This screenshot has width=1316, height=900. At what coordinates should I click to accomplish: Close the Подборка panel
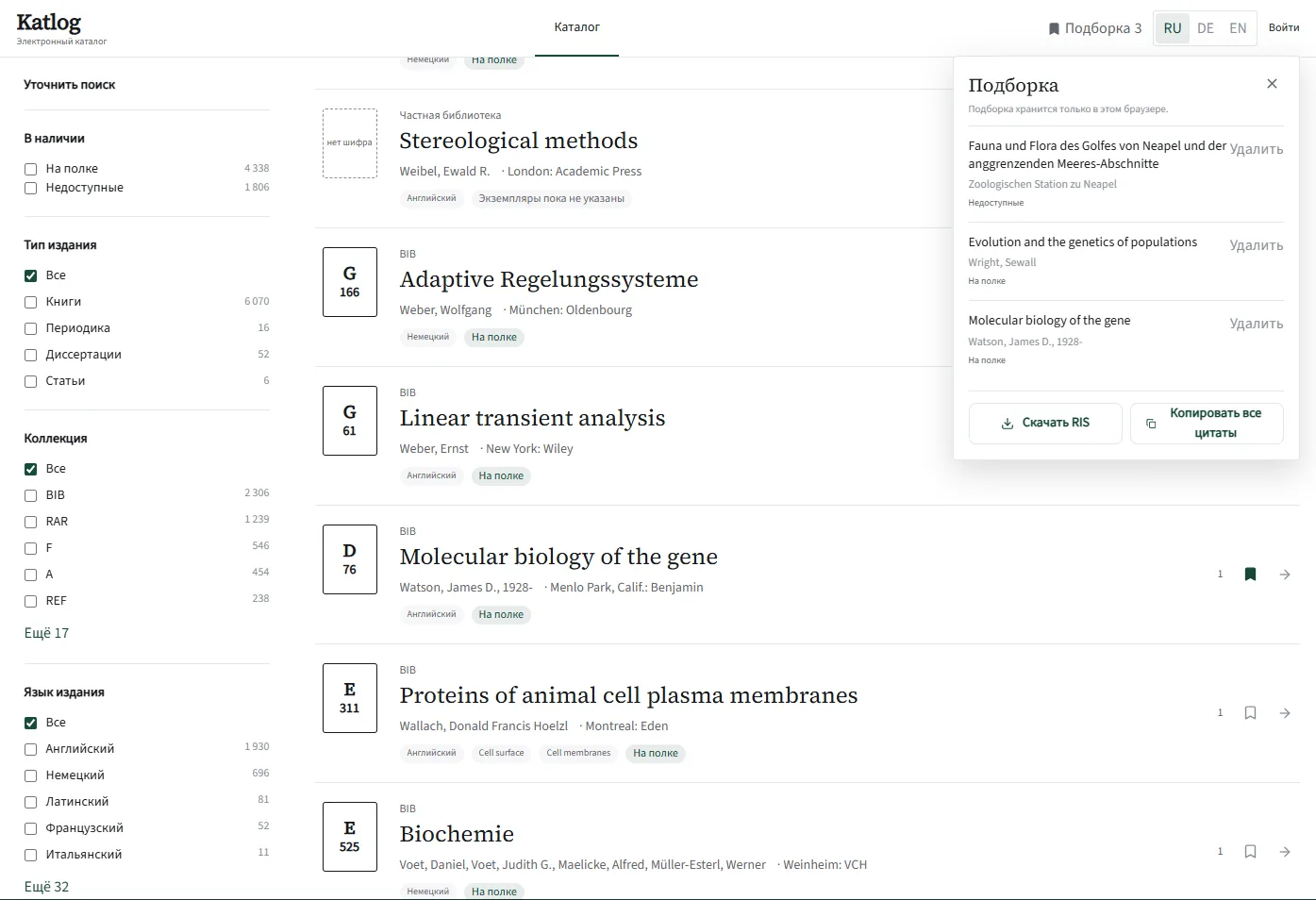coord(1272,84)
